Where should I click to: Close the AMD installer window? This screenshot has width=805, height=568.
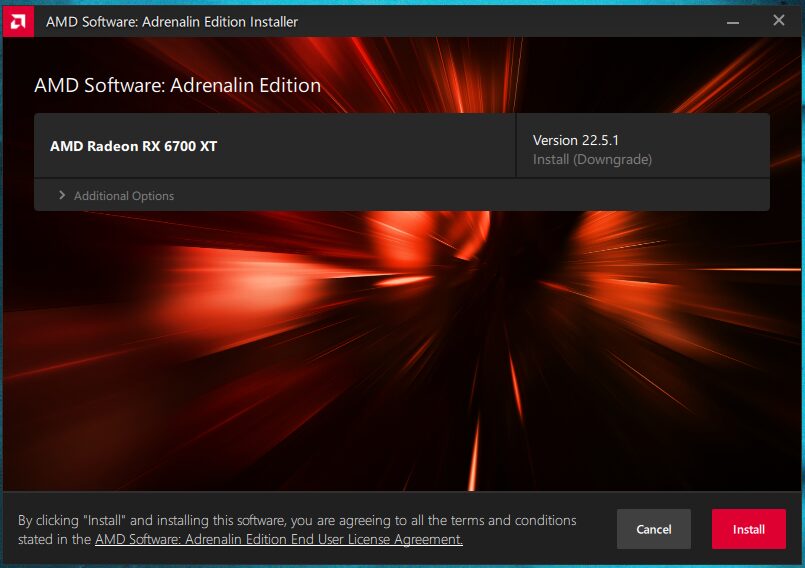coord(778,21)
